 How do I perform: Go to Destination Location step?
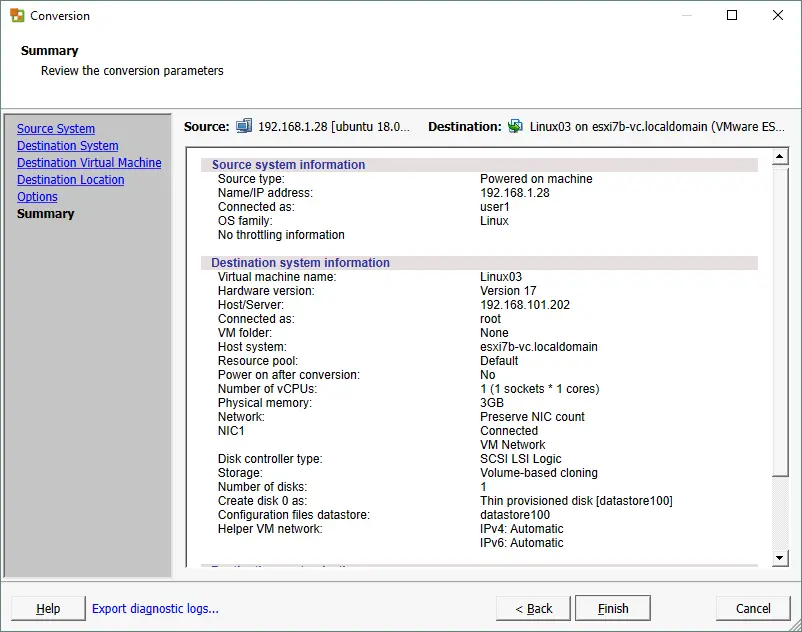click(71, 180)
